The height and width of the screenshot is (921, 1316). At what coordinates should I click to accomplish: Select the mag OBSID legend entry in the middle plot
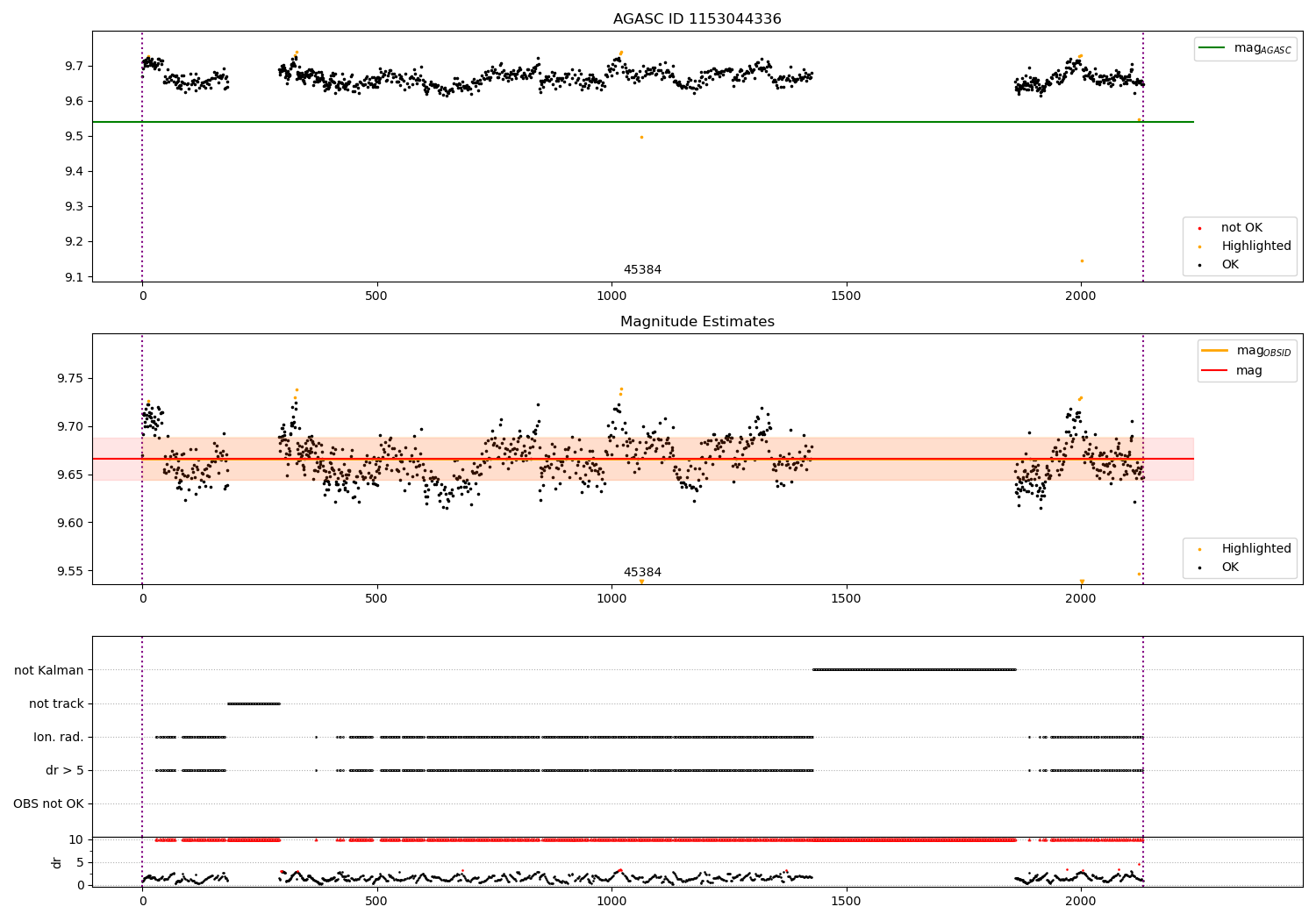(1247, 351)
